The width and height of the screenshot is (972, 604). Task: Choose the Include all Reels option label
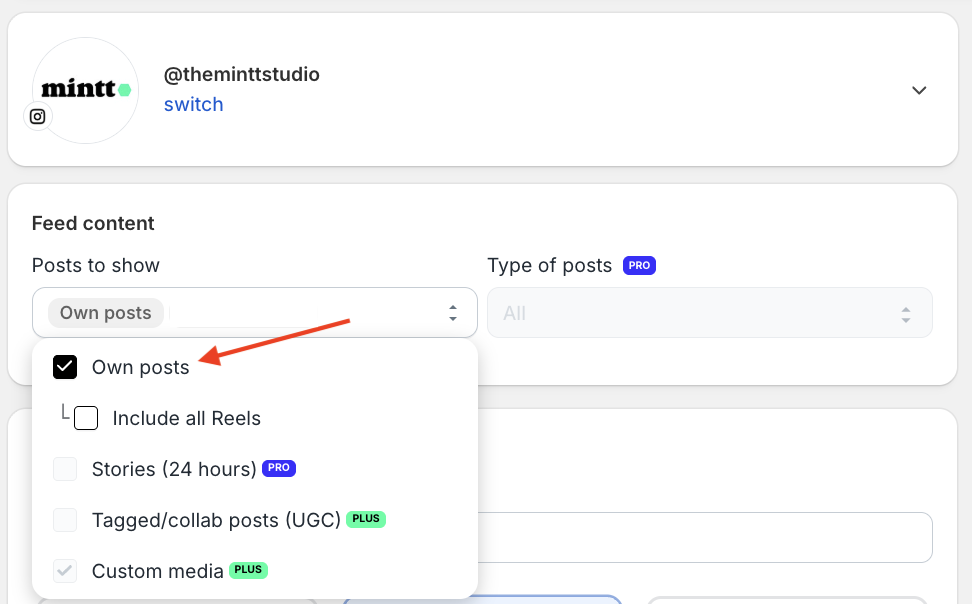click(187, 419)
